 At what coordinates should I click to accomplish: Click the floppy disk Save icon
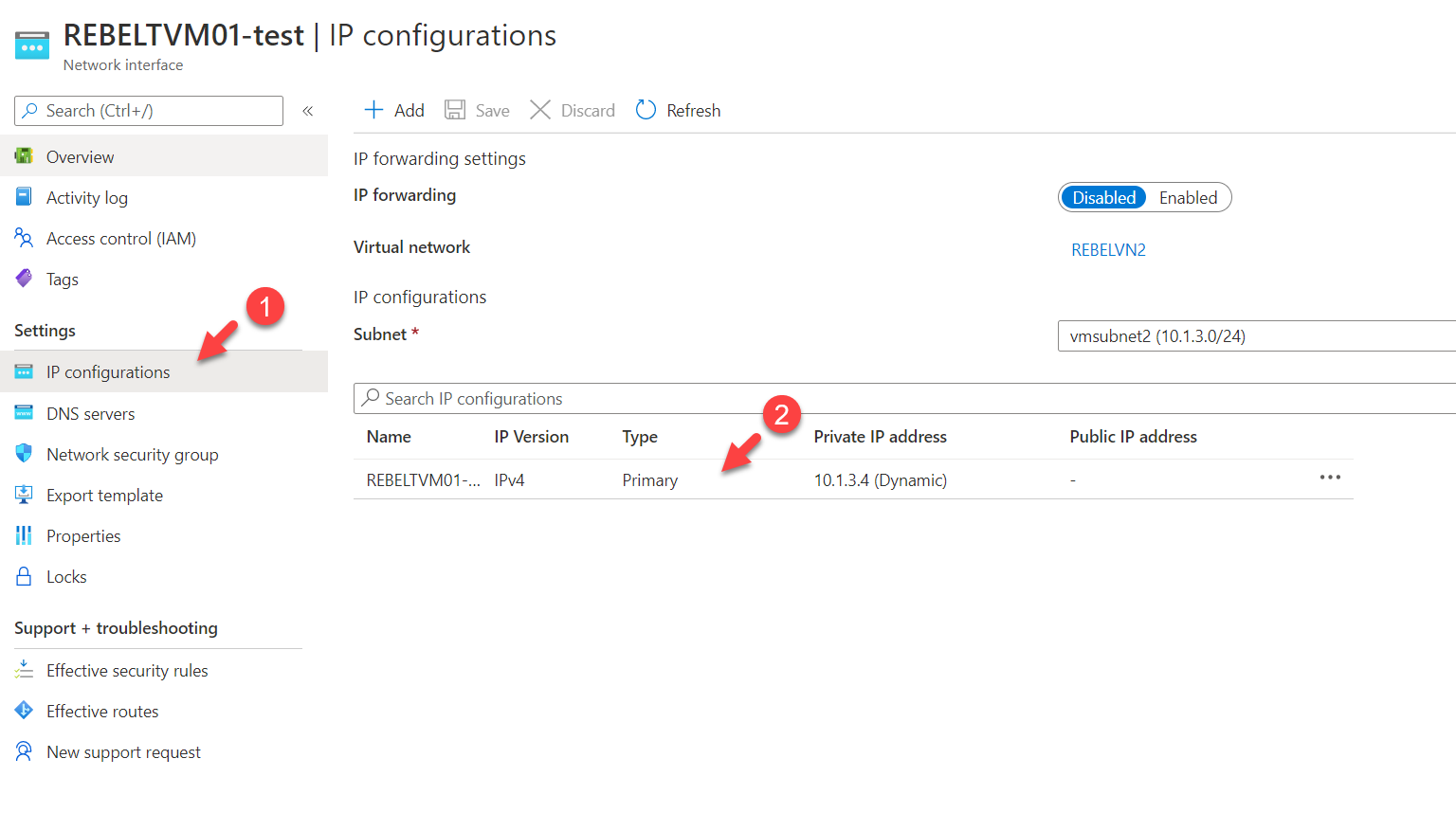(x=455, y=110)
